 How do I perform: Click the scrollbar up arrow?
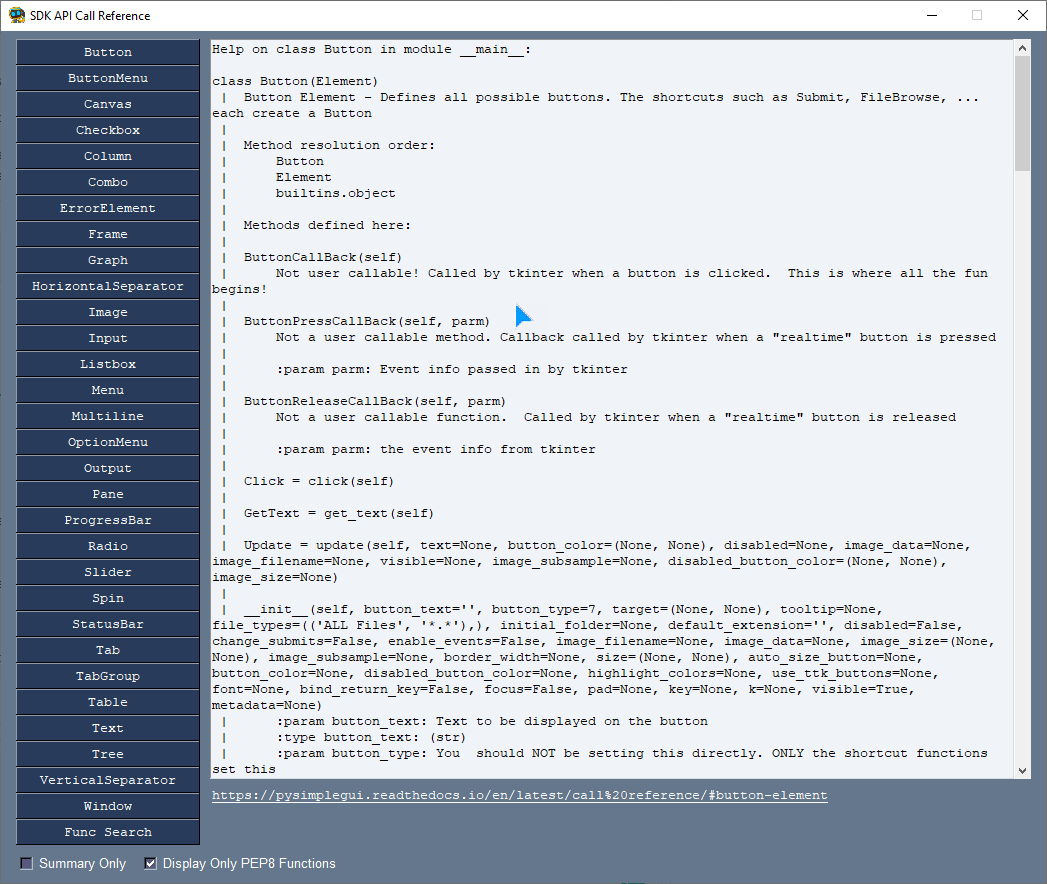(1022, 45)
